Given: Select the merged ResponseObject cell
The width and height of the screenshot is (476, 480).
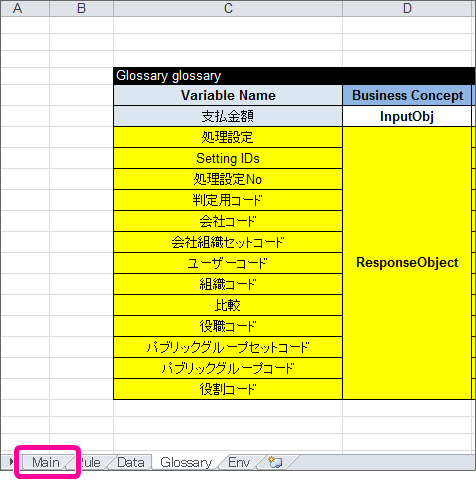Looking at the screenshot, I should [x=407, y=263].
